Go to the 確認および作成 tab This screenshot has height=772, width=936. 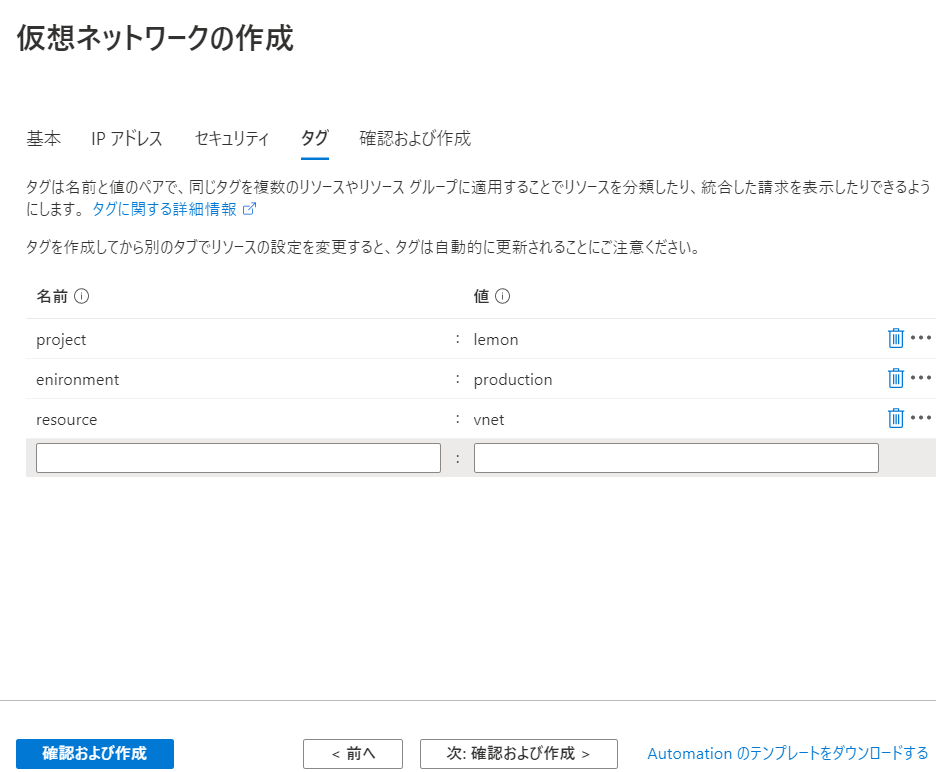pyautogui.click(x=415, y=139)
